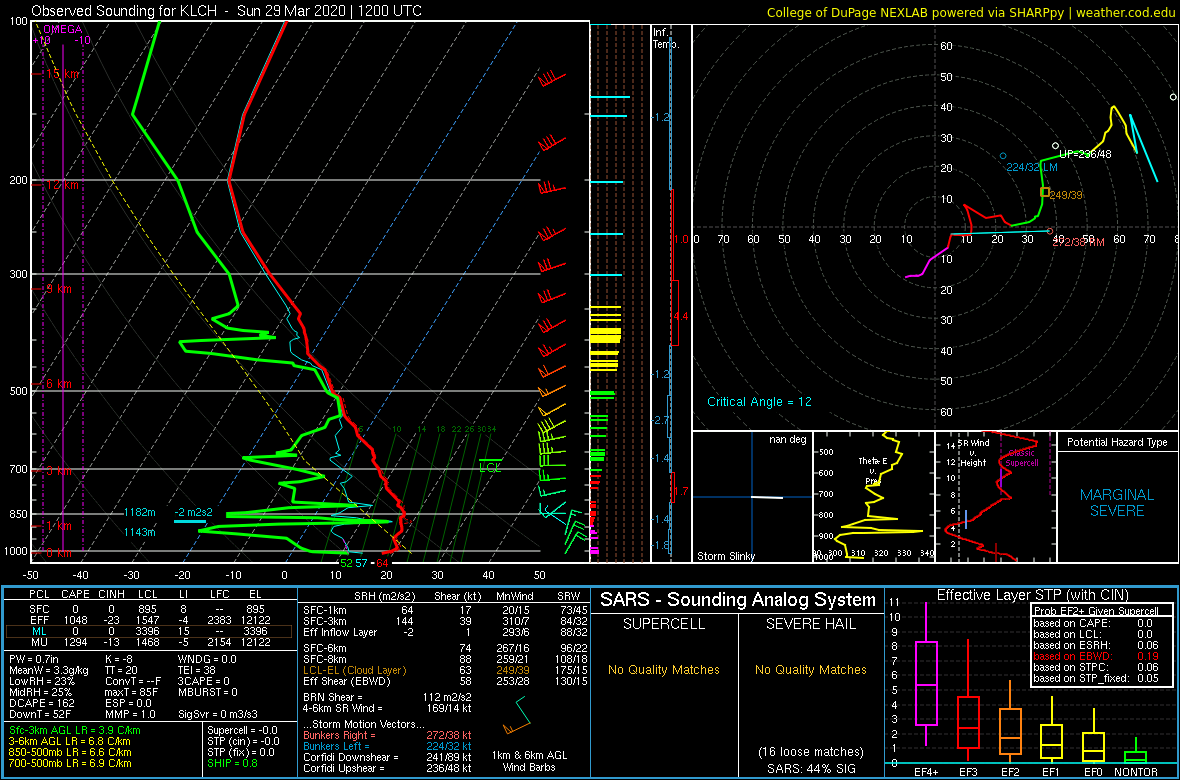Click the SARS - Sounding Analog System heading

(738, 600)
